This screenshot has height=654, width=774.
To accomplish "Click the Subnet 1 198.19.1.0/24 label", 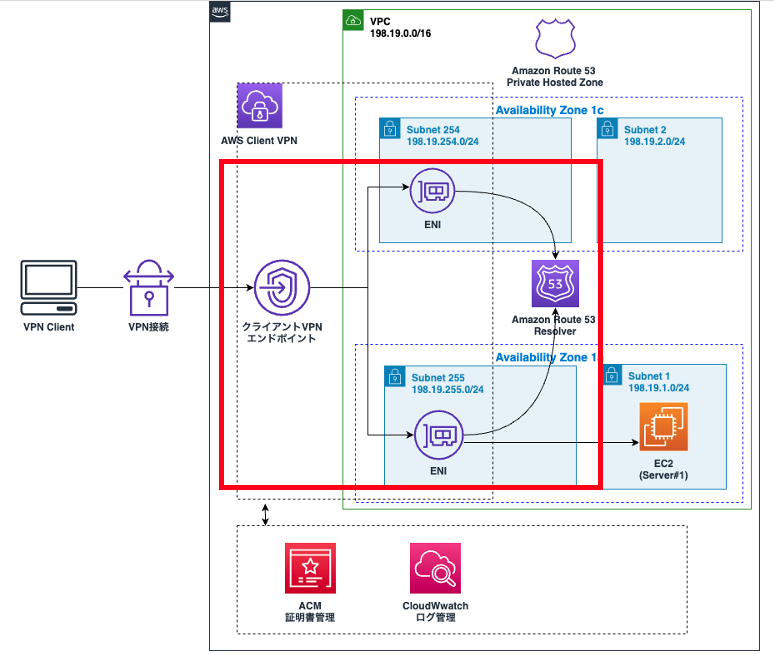I will pos(658,382).
